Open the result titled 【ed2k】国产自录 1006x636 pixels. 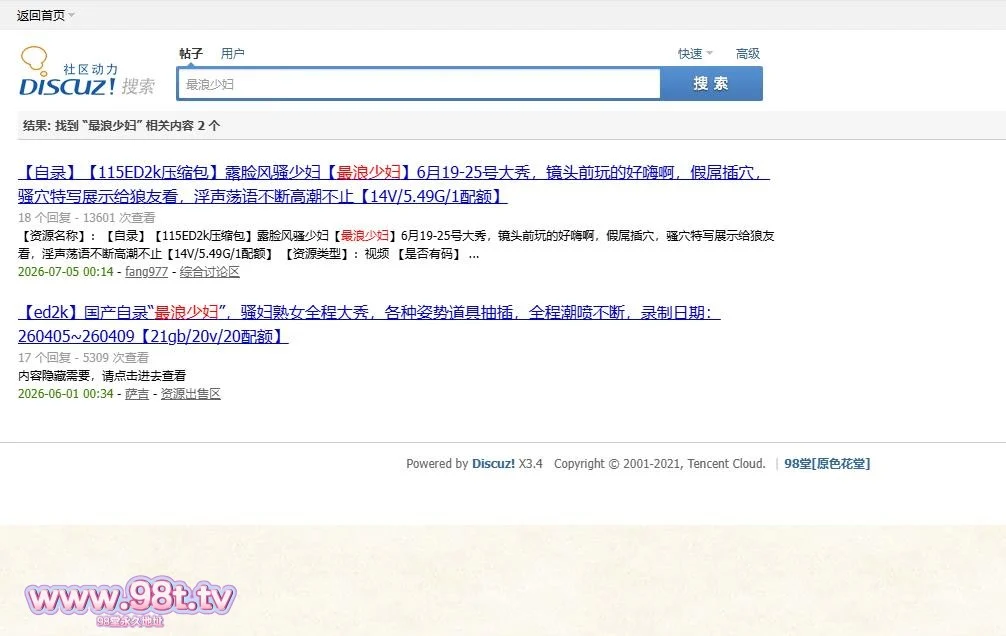click(369, 324)
